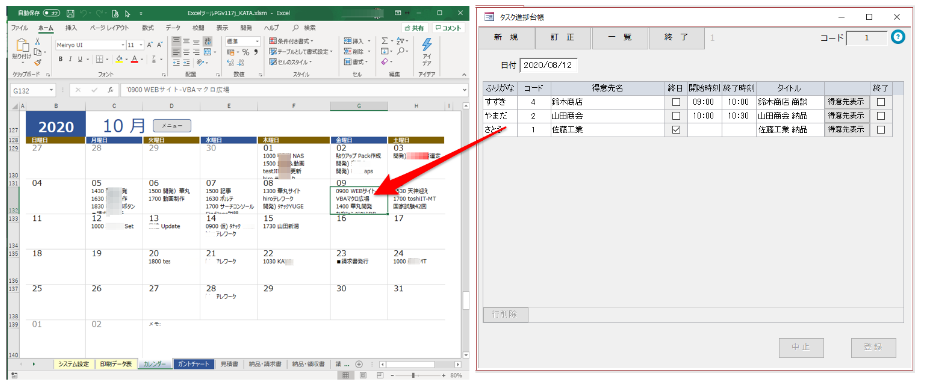Apply the red font color swatch

(x=134, y=59)
